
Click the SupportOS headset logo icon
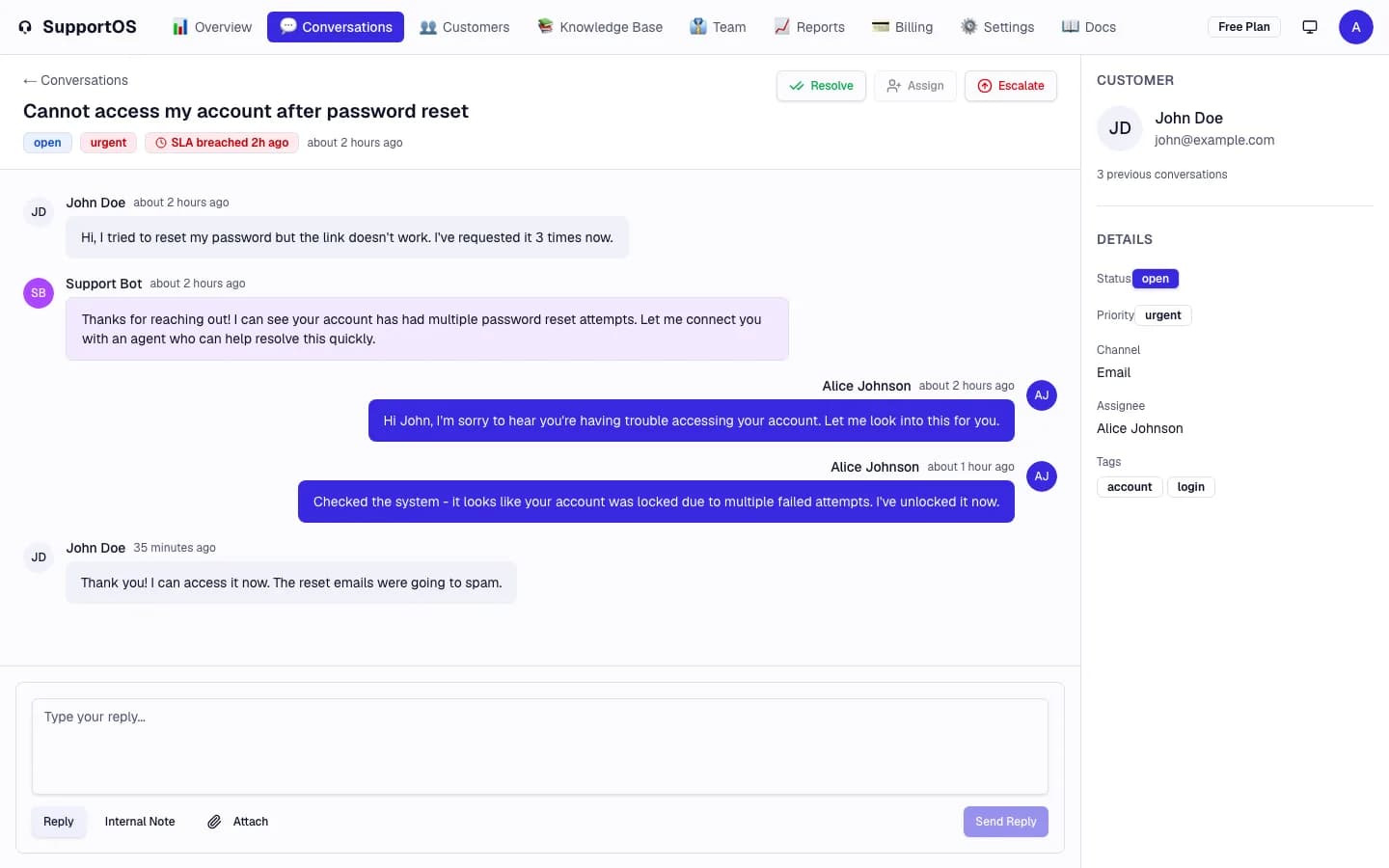(25, 27)
